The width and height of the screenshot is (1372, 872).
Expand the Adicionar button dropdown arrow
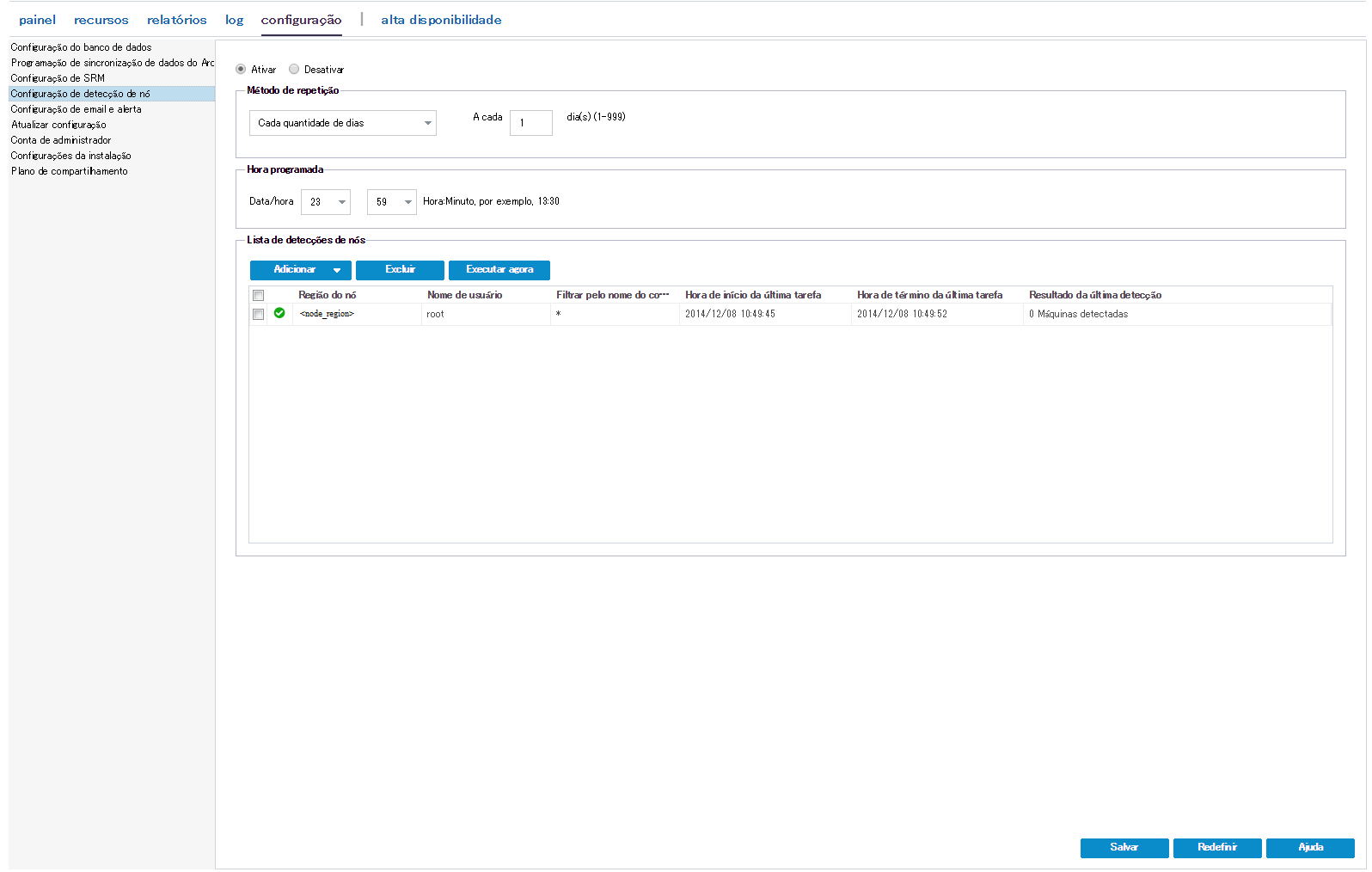(337, 270)
